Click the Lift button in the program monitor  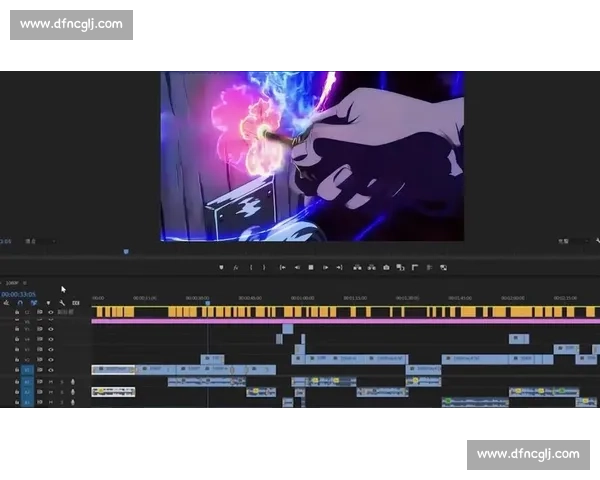pos(357,268)
